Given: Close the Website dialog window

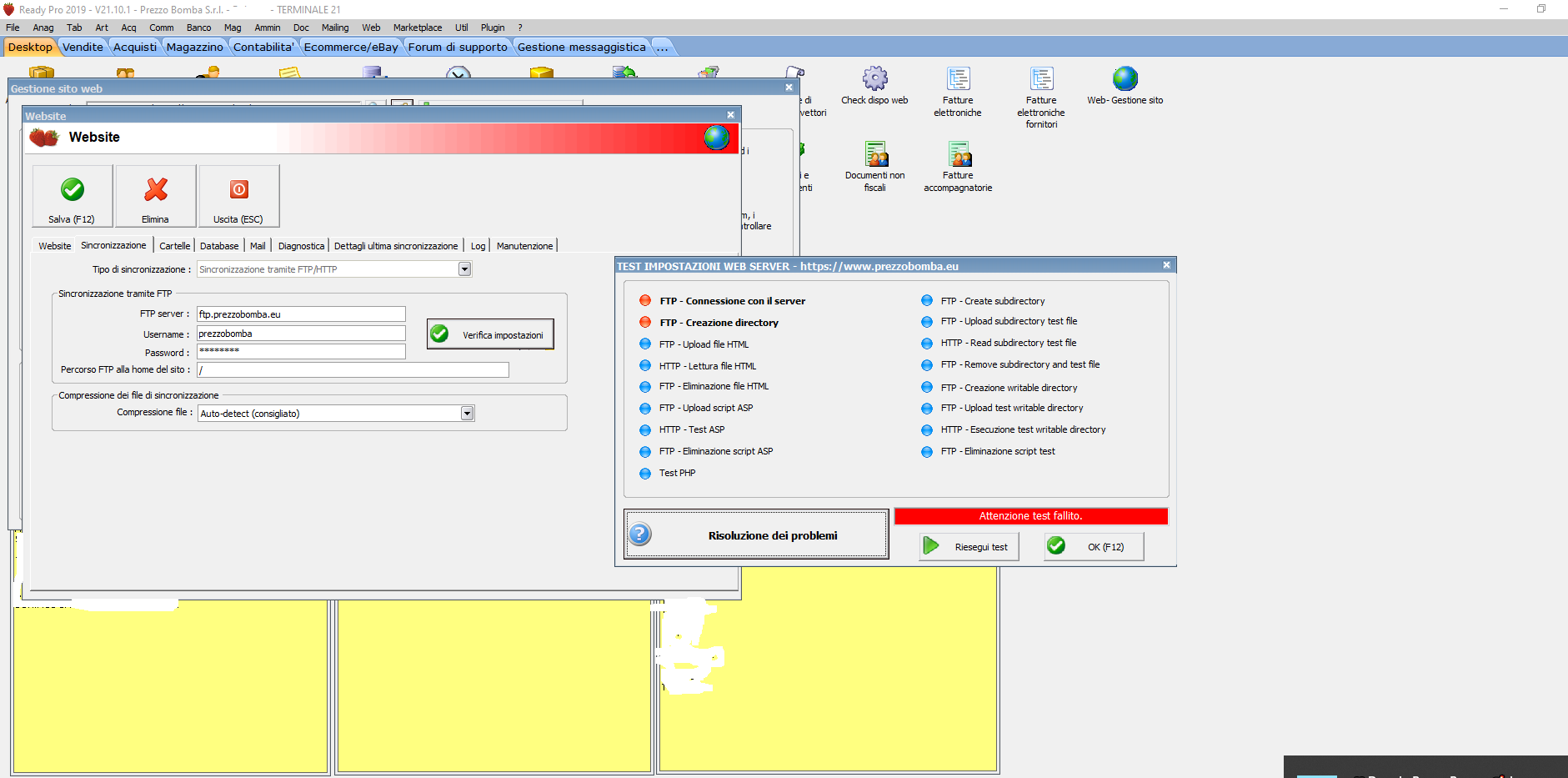Looking at the screenshot, I should click(730, 115).
